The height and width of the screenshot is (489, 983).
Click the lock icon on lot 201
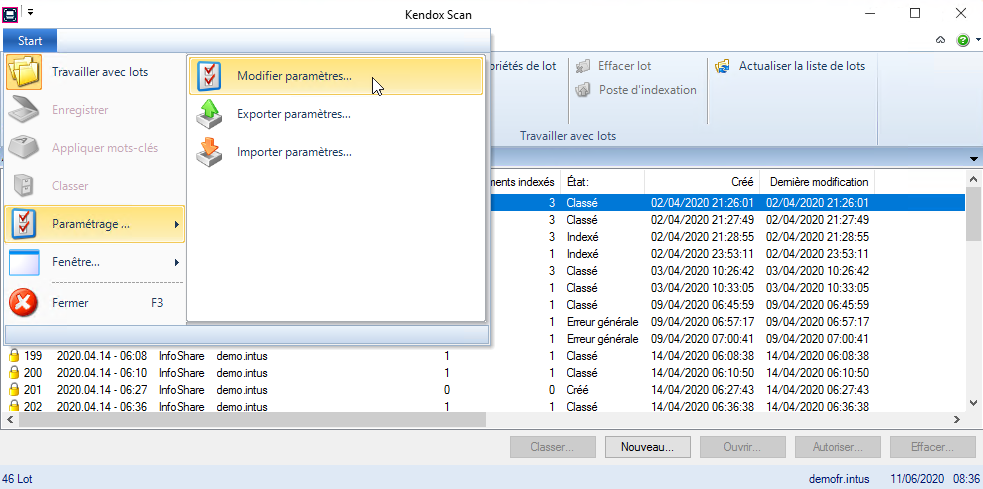click(x=14, y=390)
